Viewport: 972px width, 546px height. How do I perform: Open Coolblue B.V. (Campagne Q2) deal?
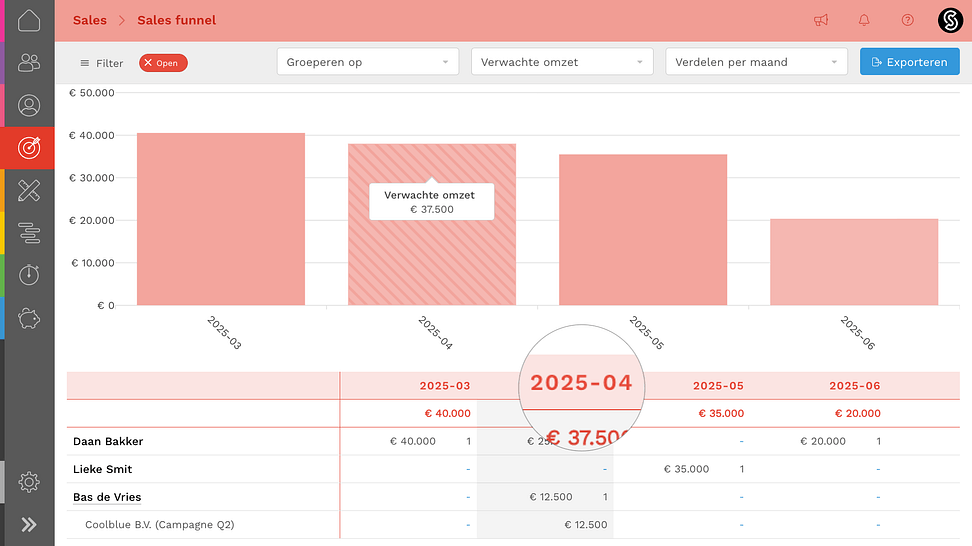pos(159,524)
